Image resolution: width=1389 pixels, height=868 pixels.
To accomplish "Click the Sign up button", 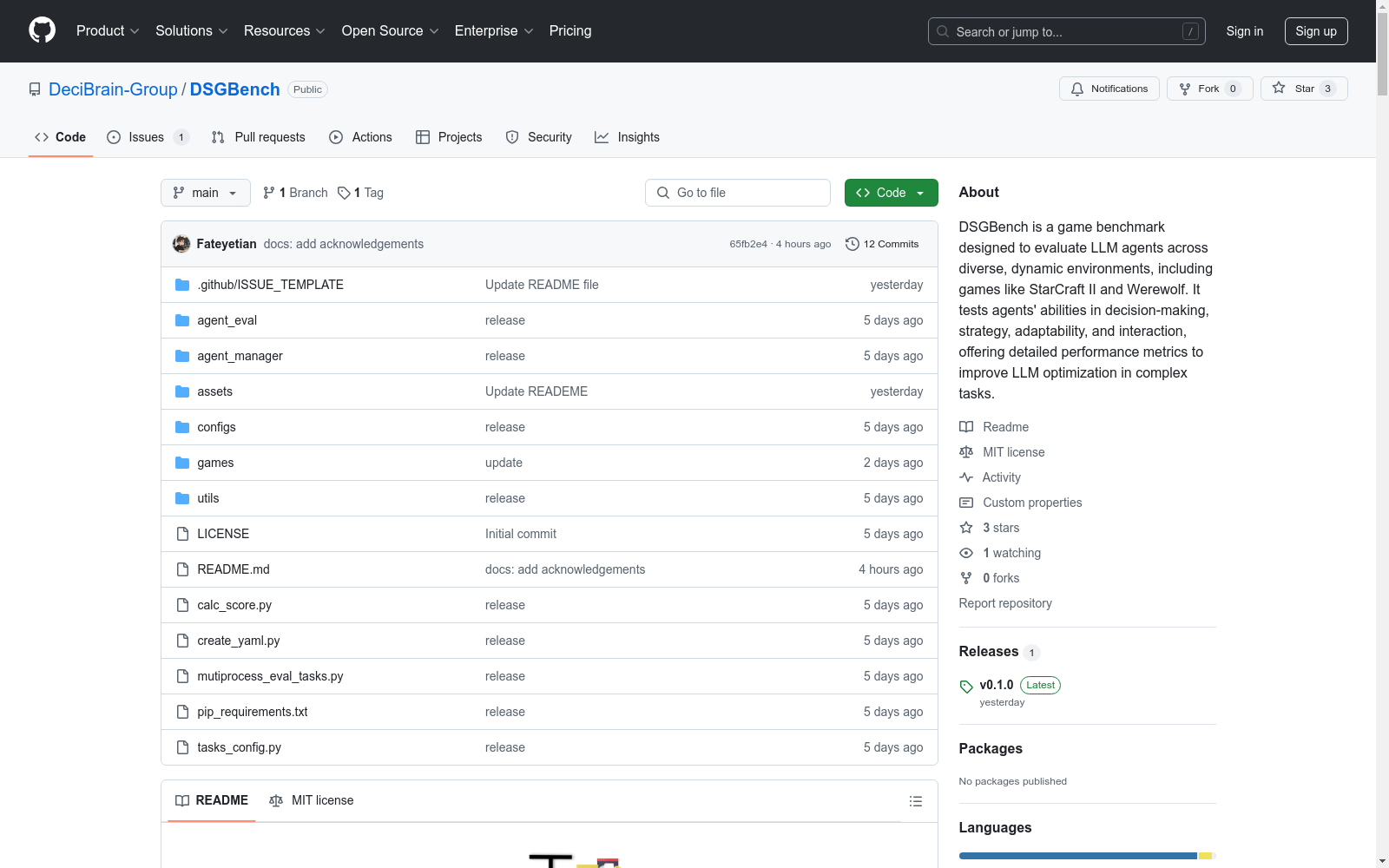I will coord(1316,31).
